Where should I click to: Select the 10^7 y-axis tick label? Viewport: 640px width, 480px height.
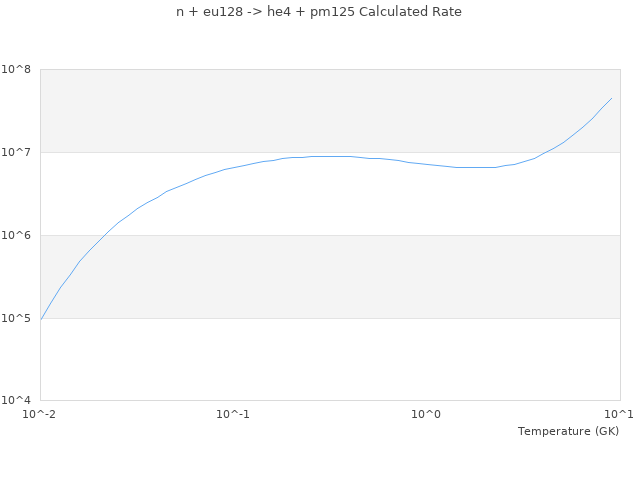[18, 152]
